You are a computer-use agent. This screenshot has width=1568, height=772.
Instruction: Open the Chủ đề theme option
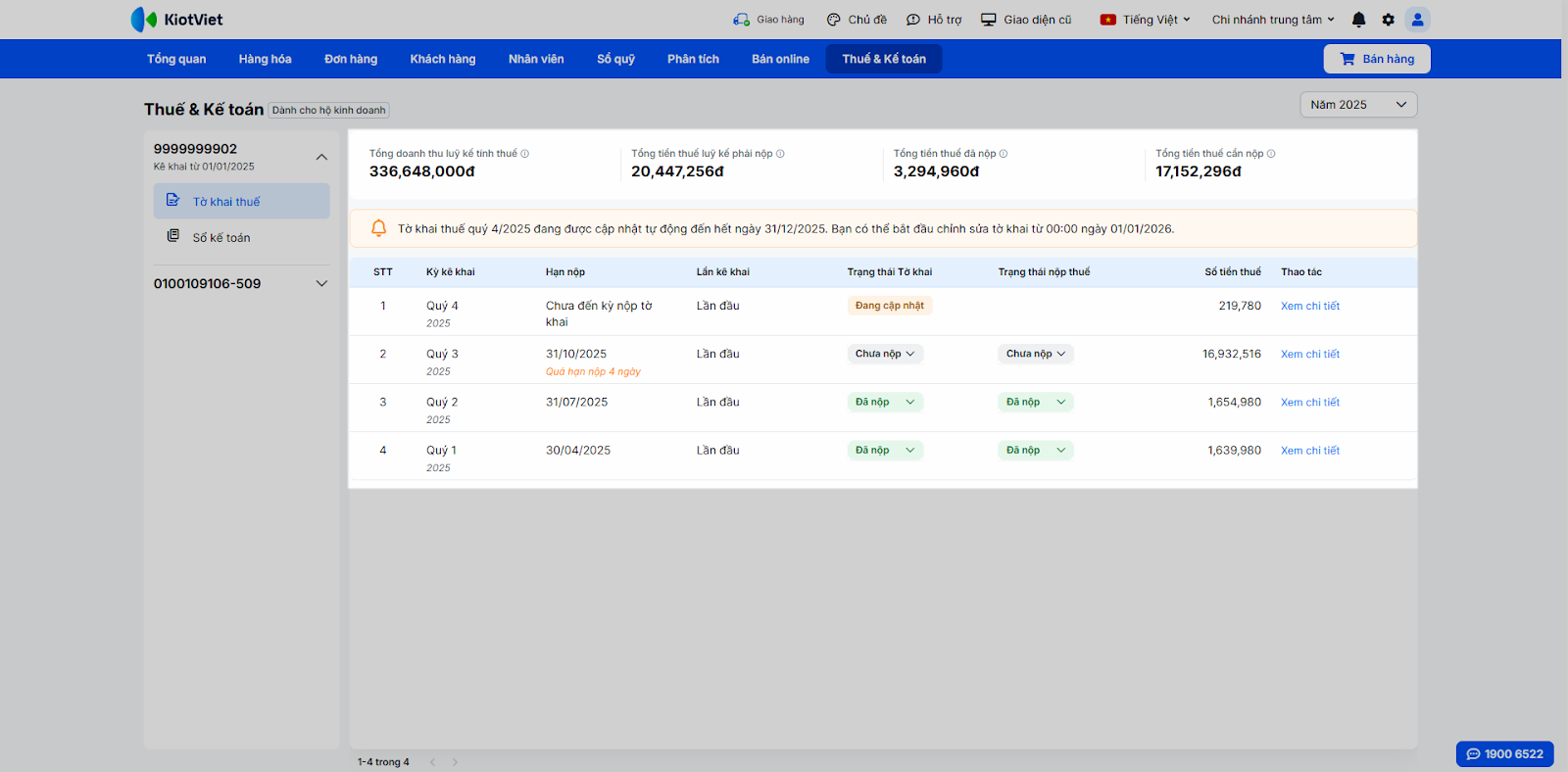click(857, 20)
